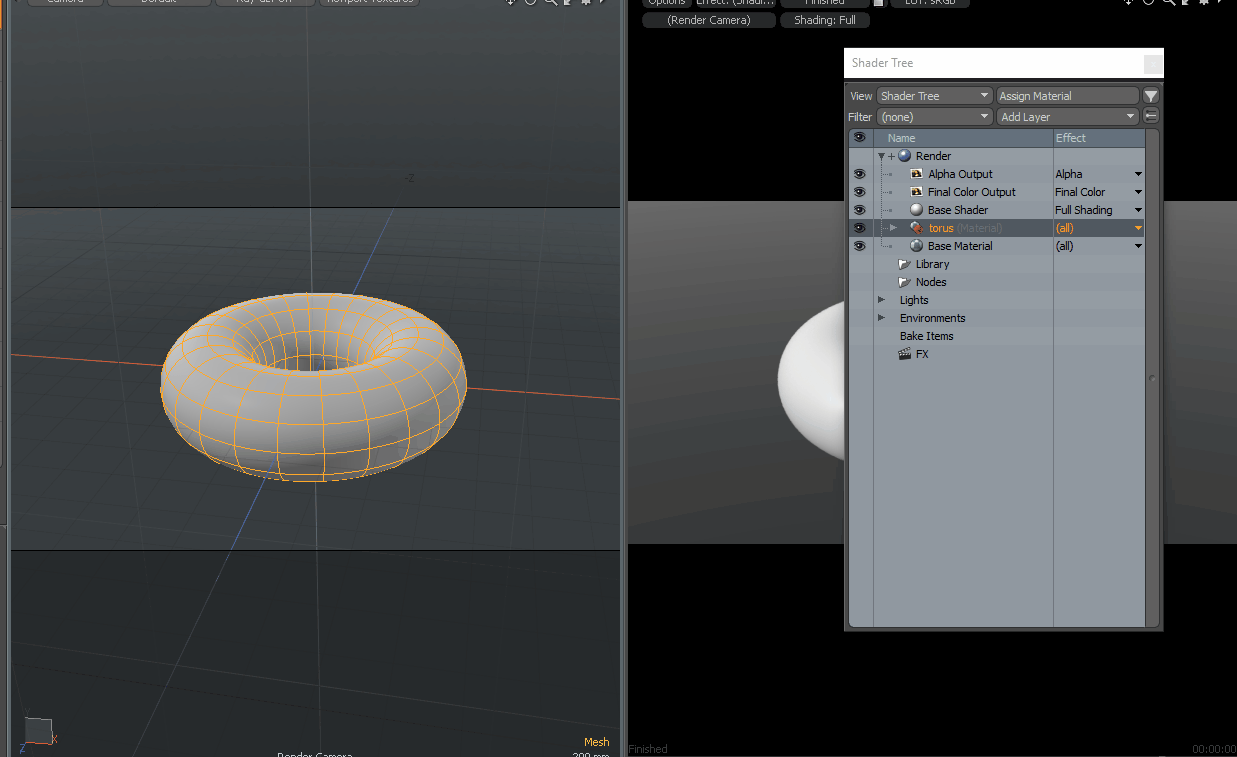
Task: Open the View dropdown showing Shader Tree
Action: (934, 96)
